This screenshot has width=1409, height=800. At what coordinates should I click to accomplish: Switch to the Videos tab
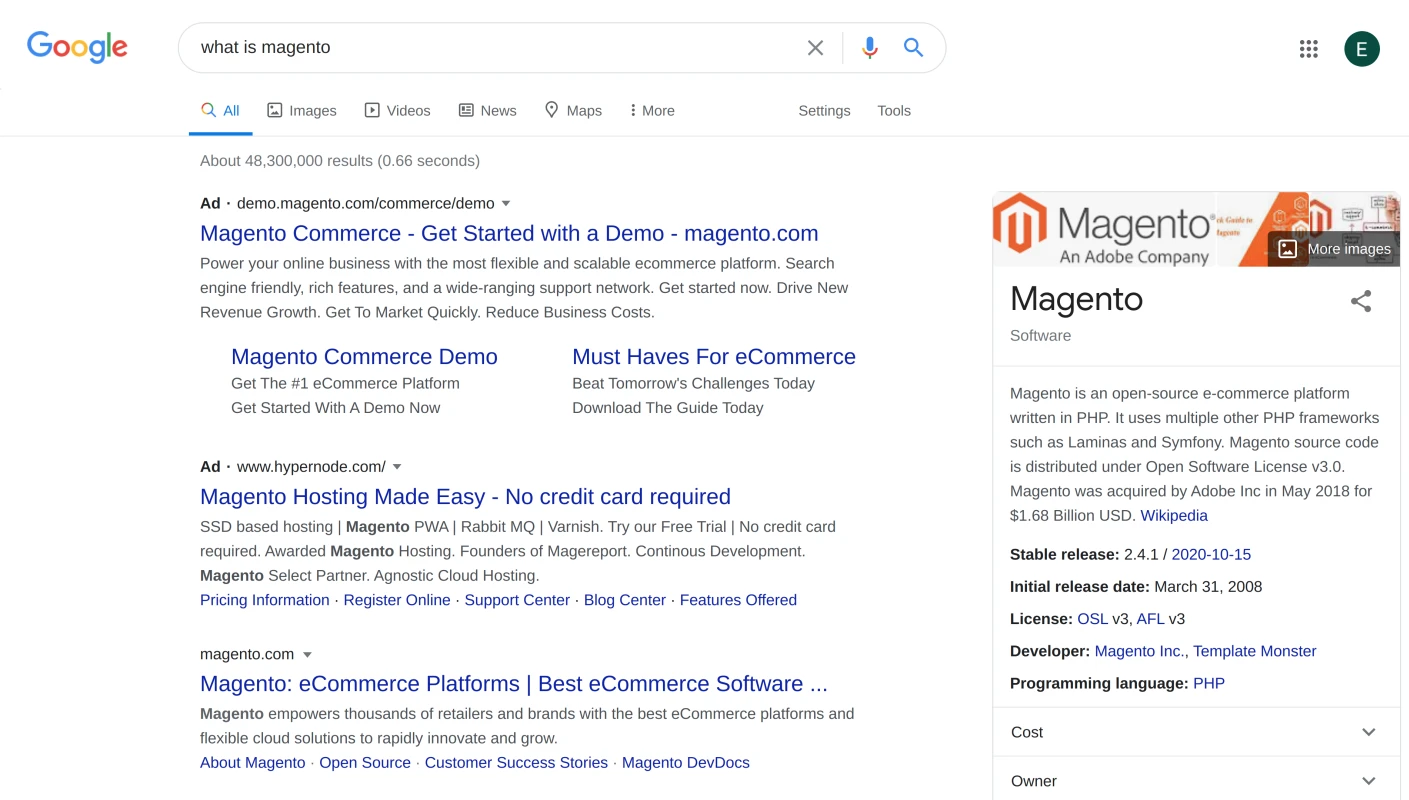[397, 111]
